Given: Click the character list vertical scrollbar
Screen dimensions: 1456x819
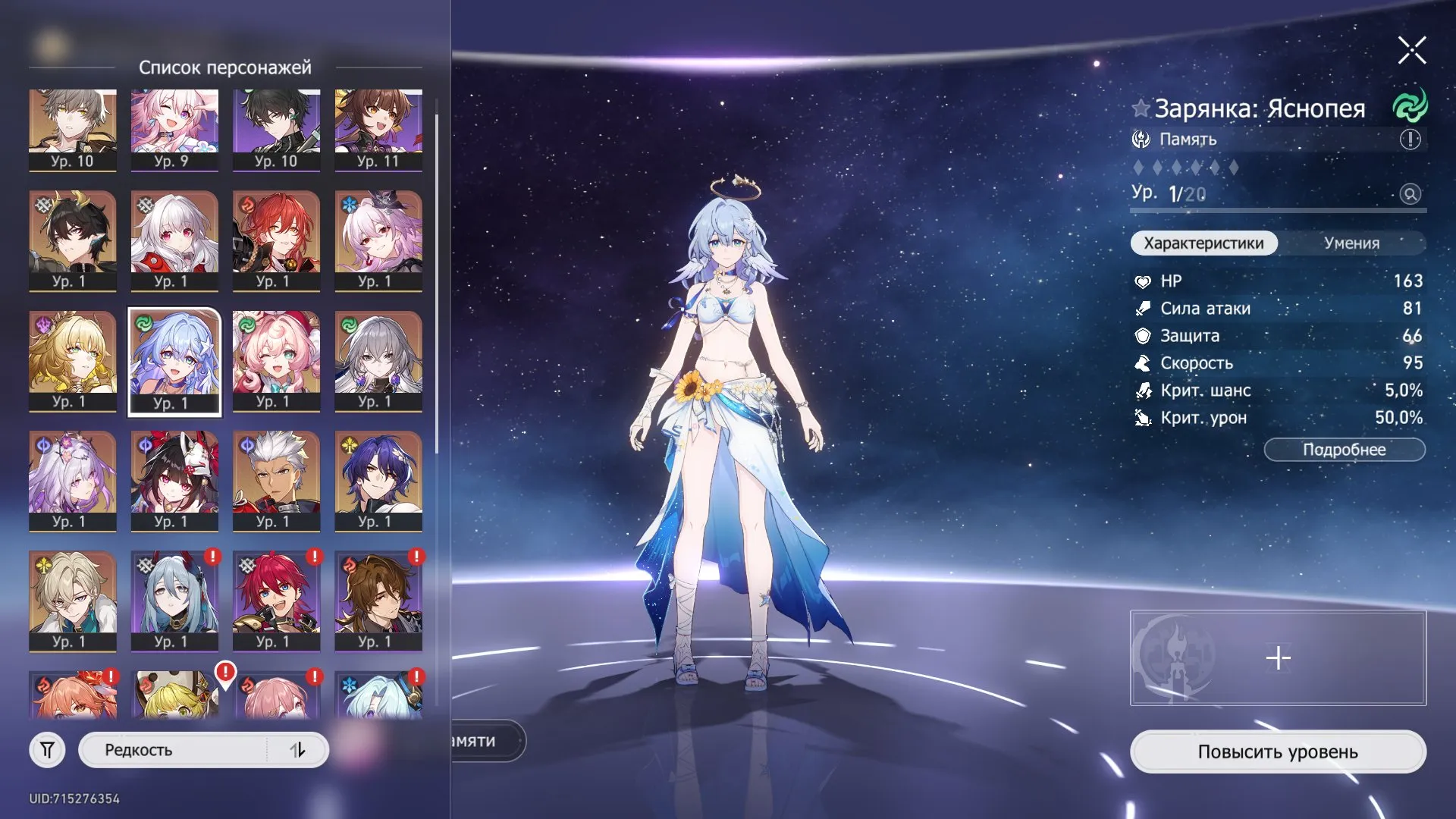Looking at the screenshot, I should (437, 284).
